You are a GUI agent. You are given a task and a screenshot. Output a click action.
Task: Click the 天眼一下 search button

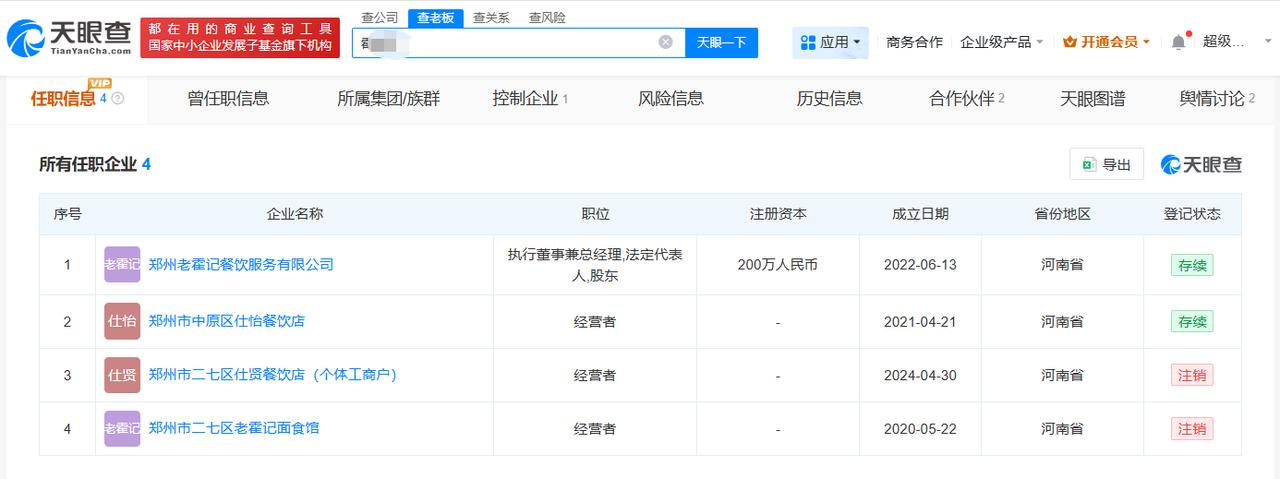tap(721, 42)
